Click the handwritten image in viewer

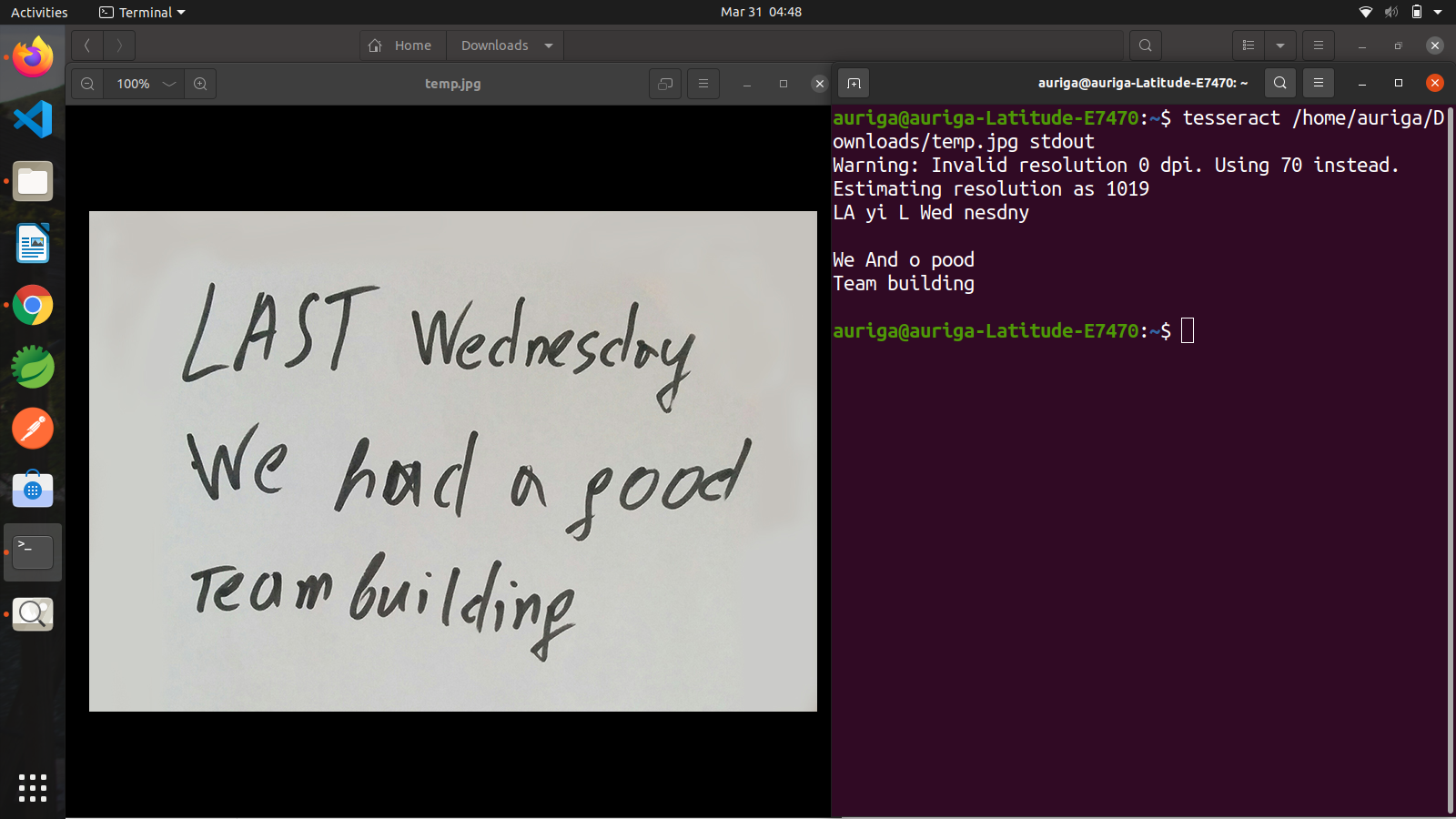(452, 460)
